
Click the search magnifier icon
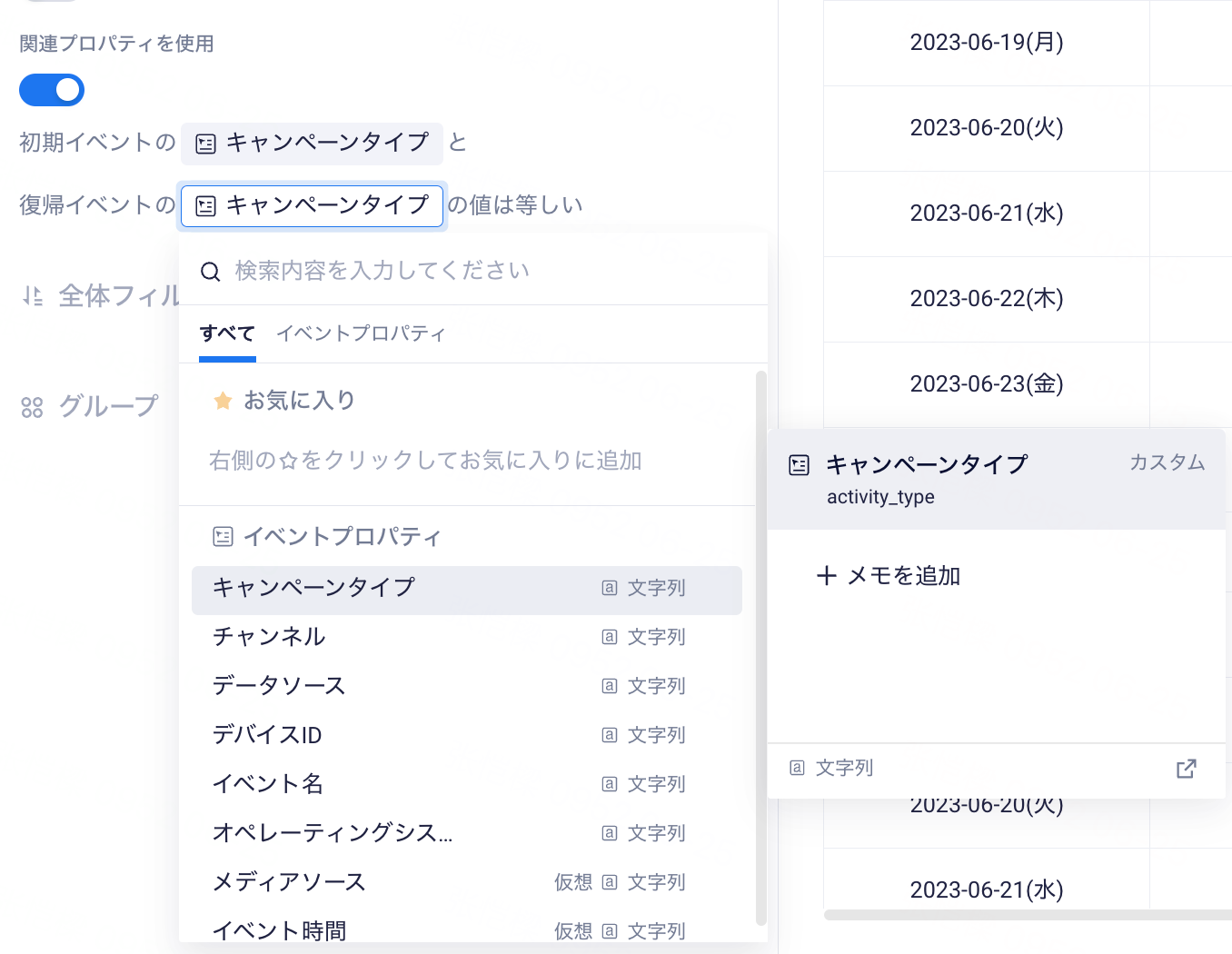tap(210, 272)
